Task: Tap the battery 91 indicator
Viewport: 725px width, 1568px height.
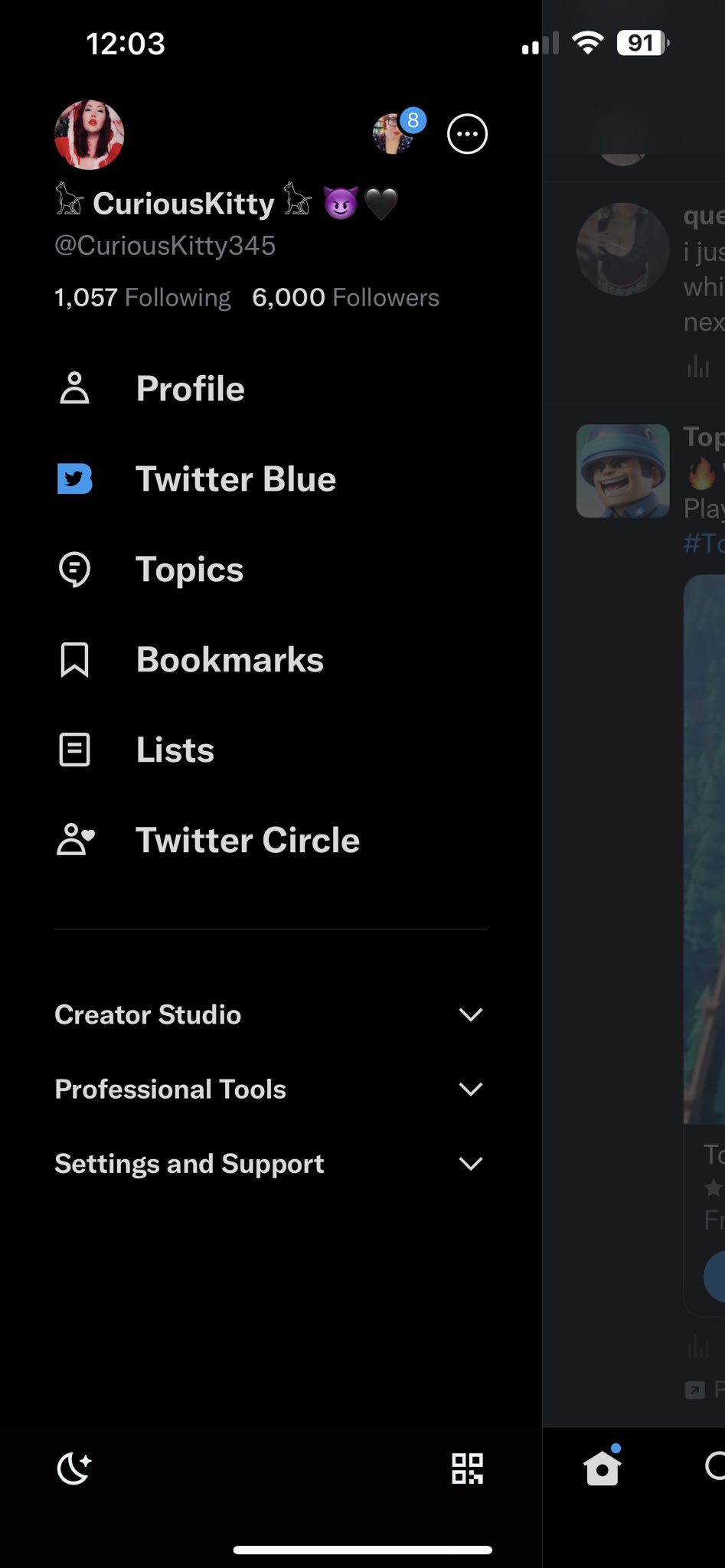Action: click(643, 43)
